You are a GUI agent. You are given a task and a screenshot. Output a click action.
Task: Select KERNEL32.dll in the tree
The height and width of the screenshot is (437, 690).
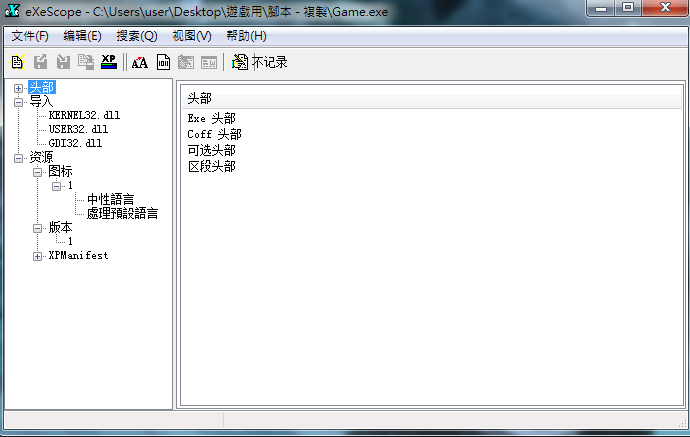pyautogui.click(x=84, y=115)
